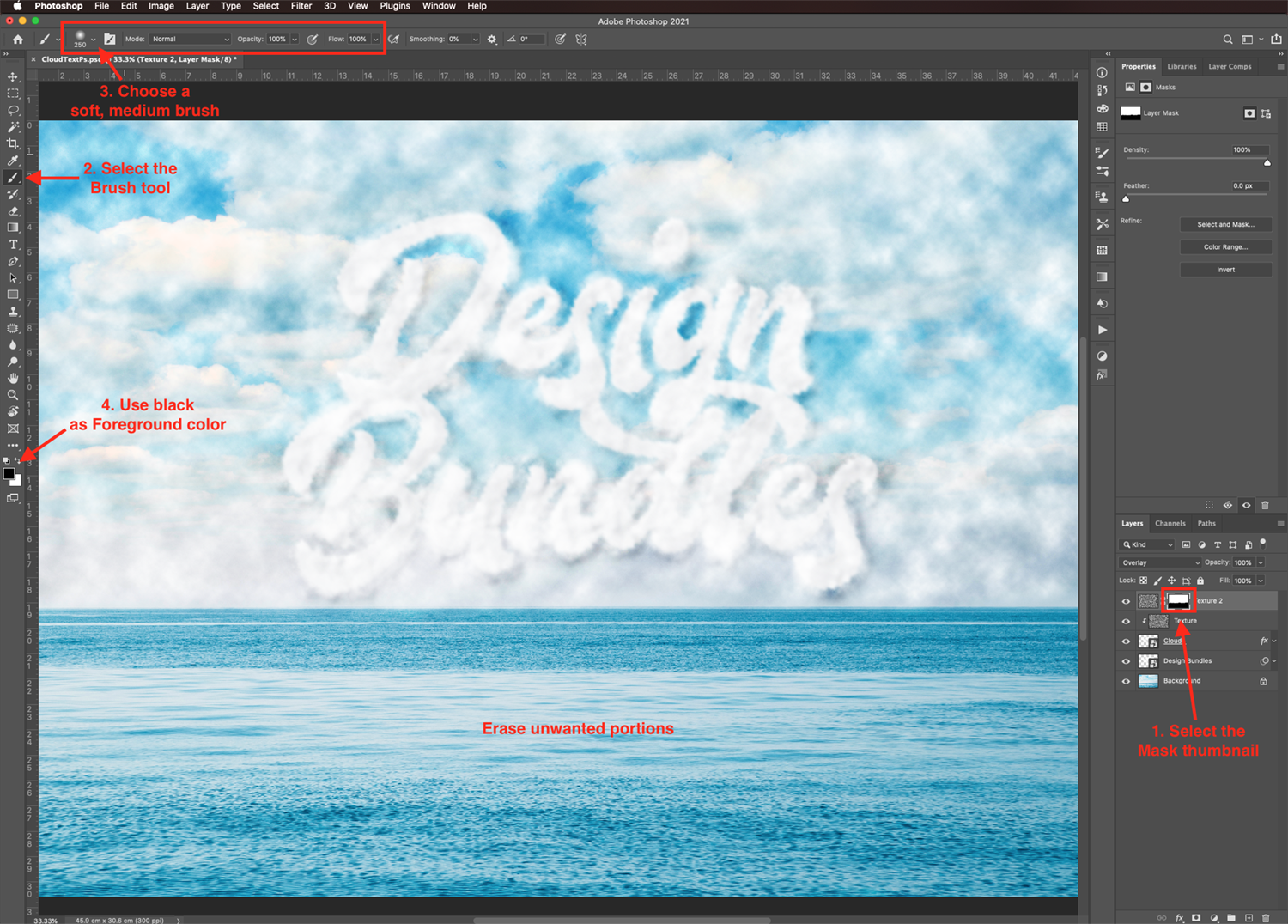Enable airbrush-style build-up
The image size is (1288, 924).
click(393, 40)
